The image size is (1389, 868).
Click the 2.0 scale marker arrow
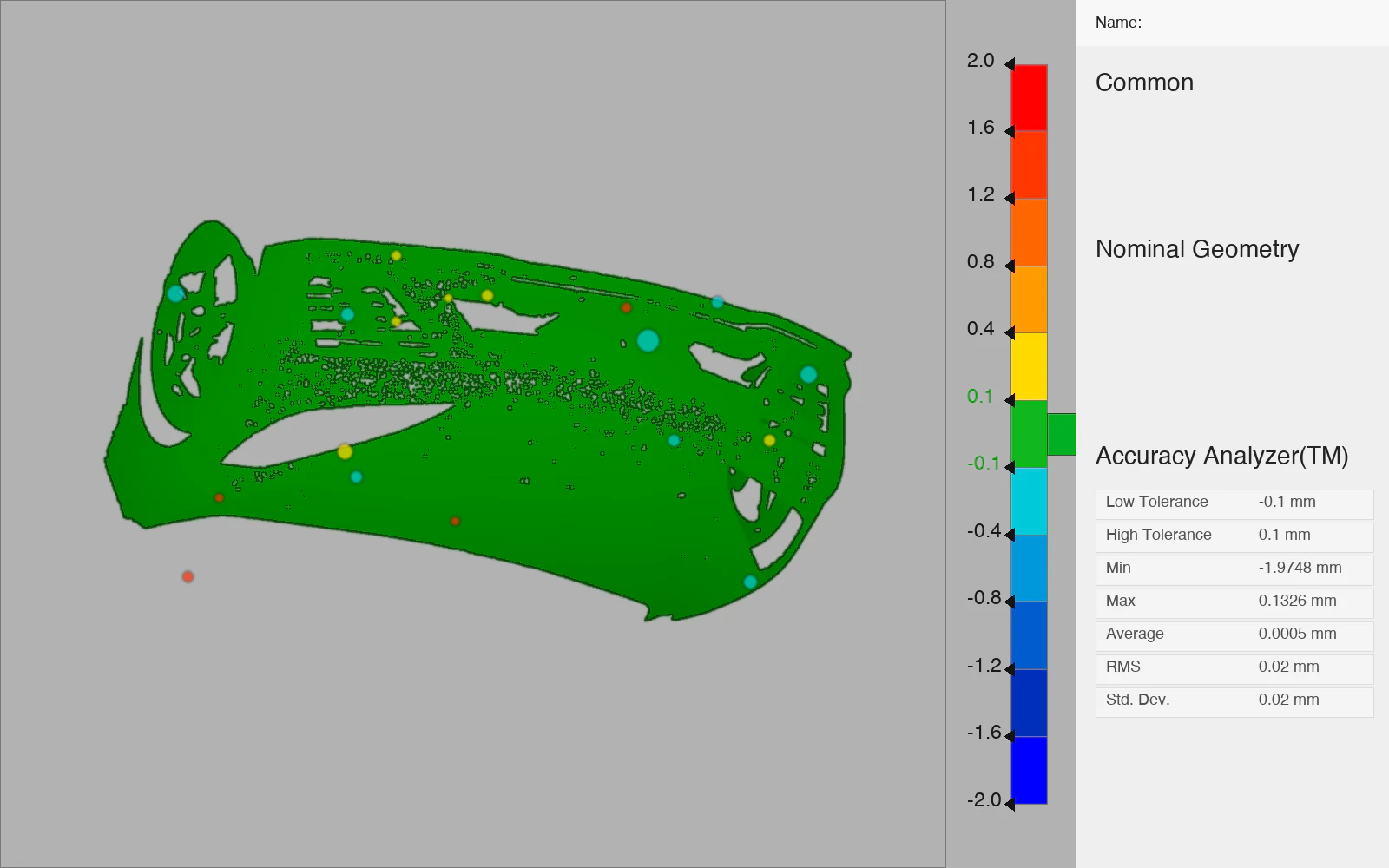click(x=1010, y=64)
